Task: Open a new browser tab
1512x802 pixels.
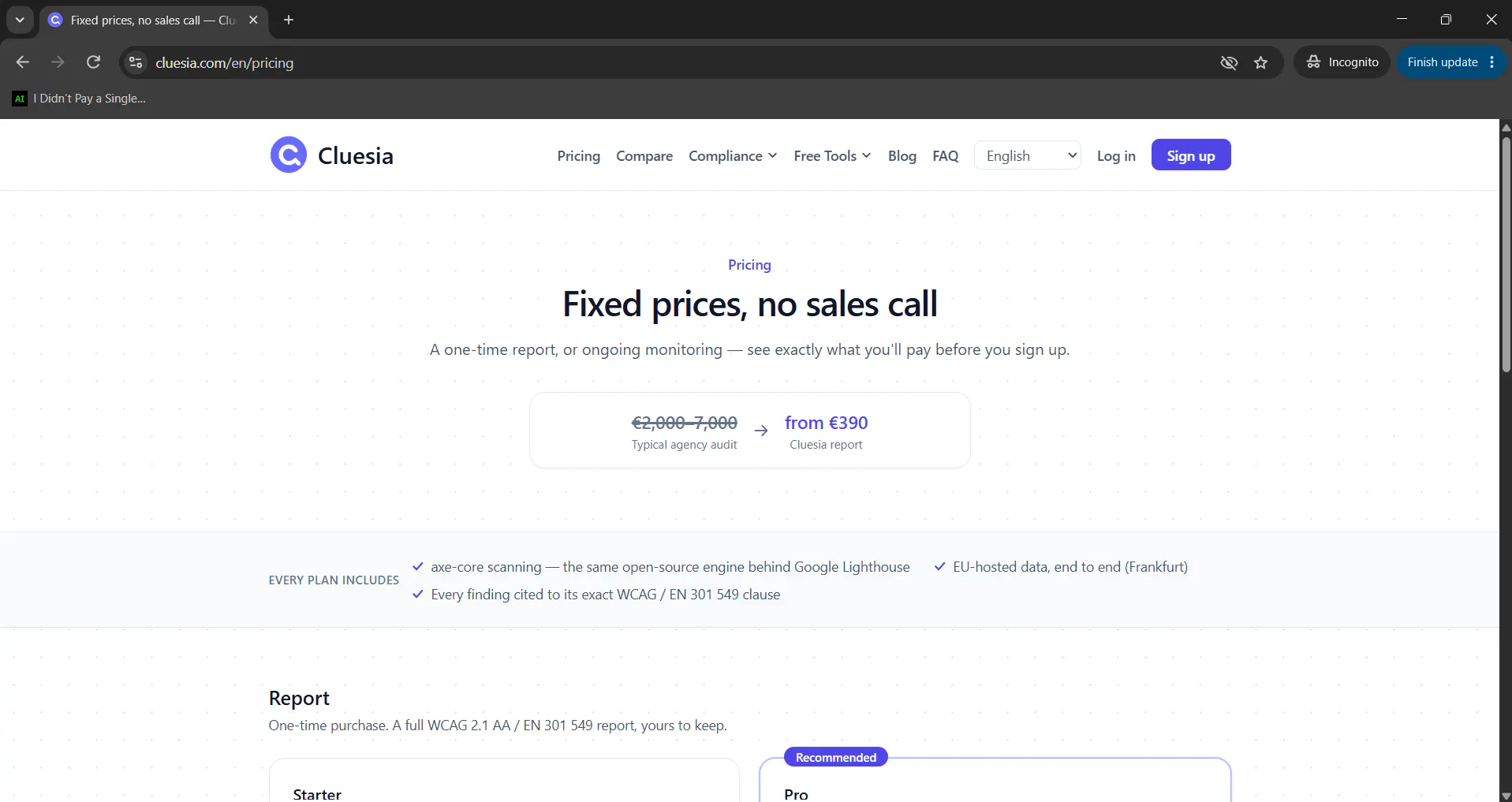Action: 289,20
